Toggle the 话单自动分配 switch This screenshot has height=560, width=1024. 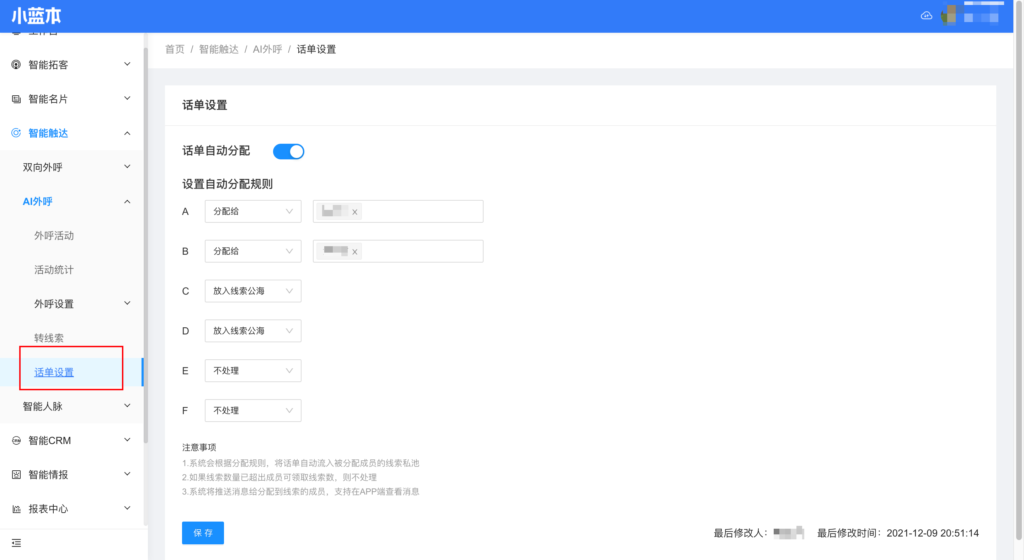coord(288,151)
